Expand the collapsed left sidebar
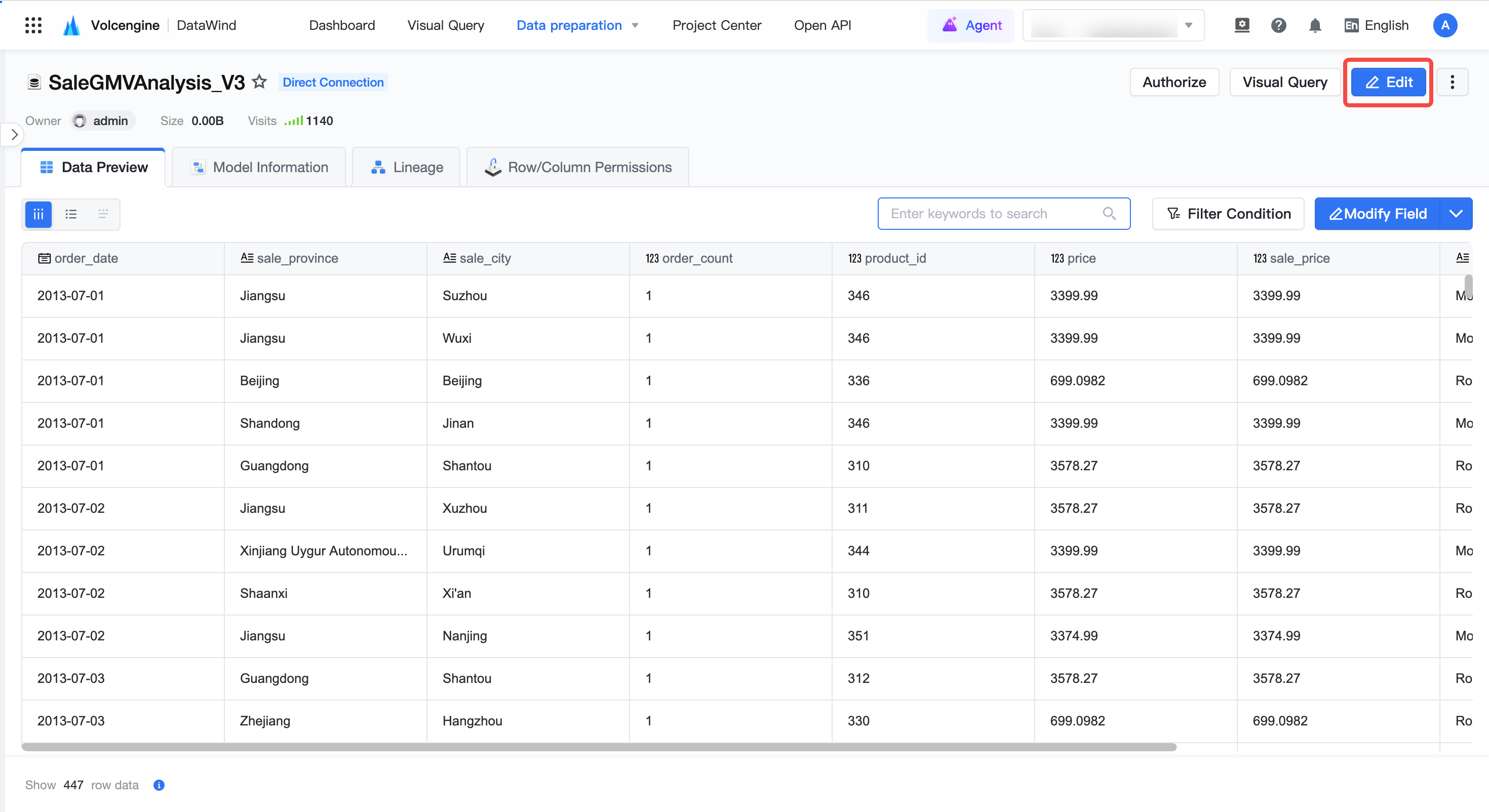 14,135
